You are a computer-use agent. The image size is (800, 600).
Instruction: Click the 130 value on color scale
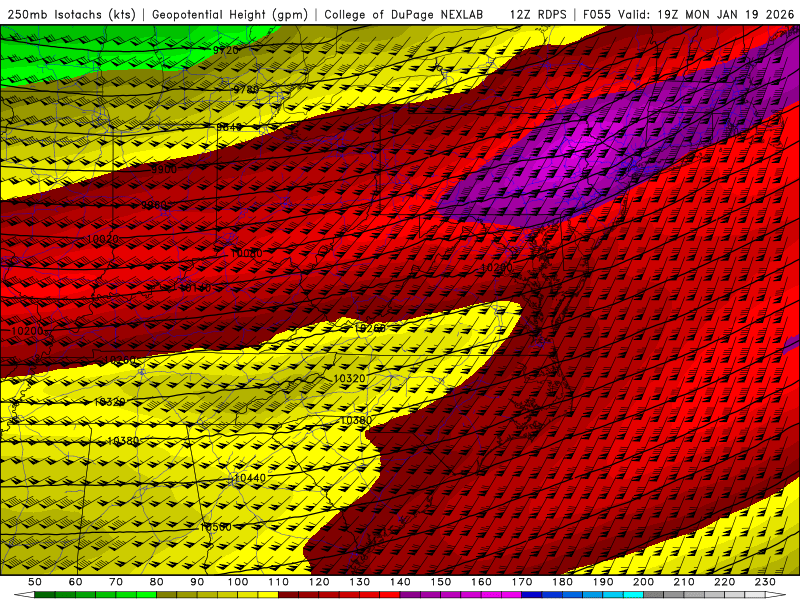click(359, 582)
